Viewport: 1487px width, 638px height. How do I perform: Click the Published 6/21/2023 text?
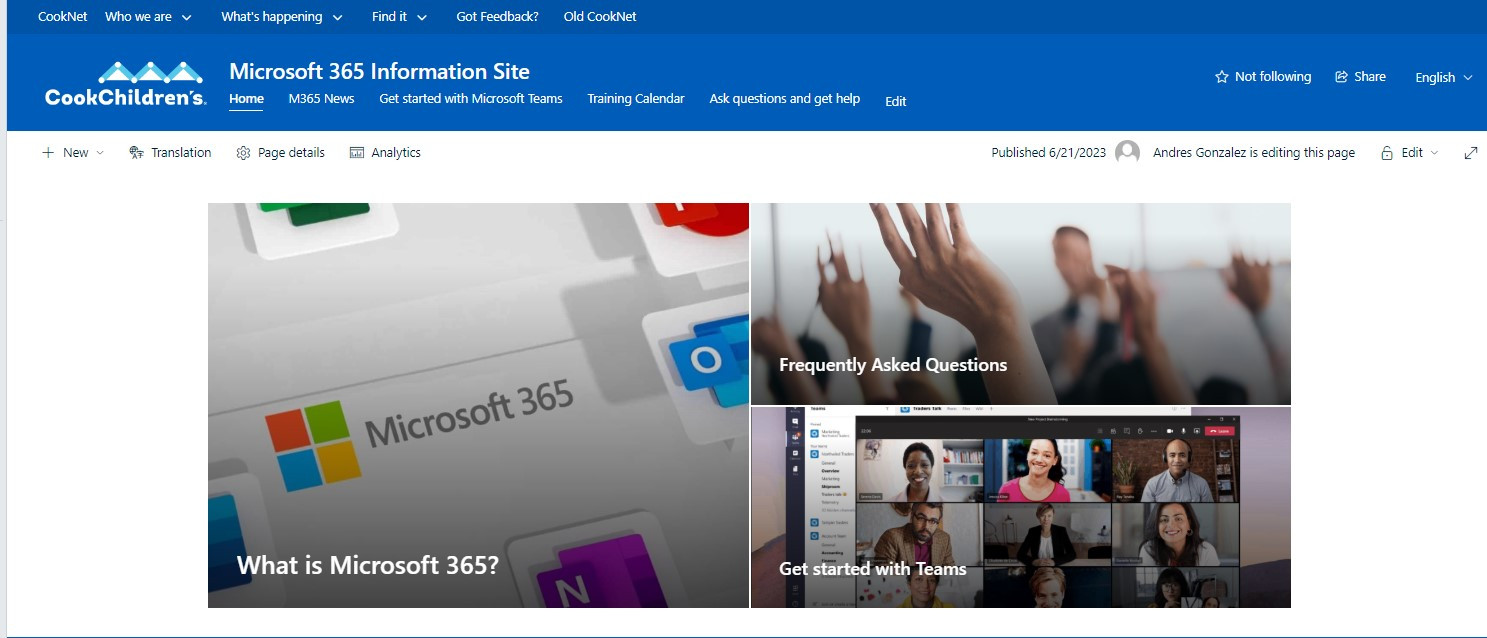[x=1049, y=153]
